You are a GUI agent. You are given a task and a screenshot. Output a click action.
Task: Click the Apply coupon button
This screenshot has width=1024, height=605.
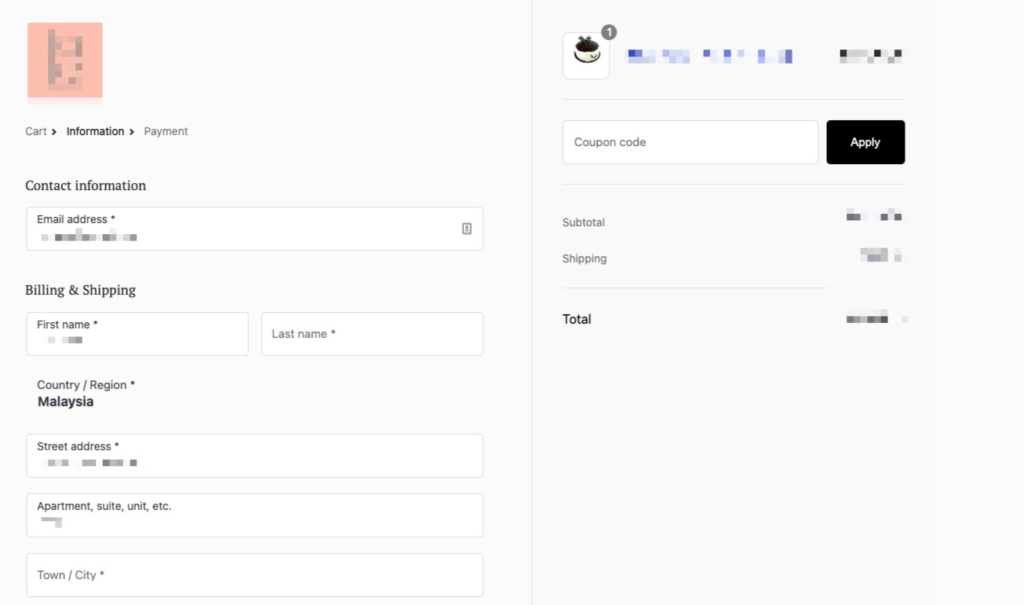pos(865,142)
